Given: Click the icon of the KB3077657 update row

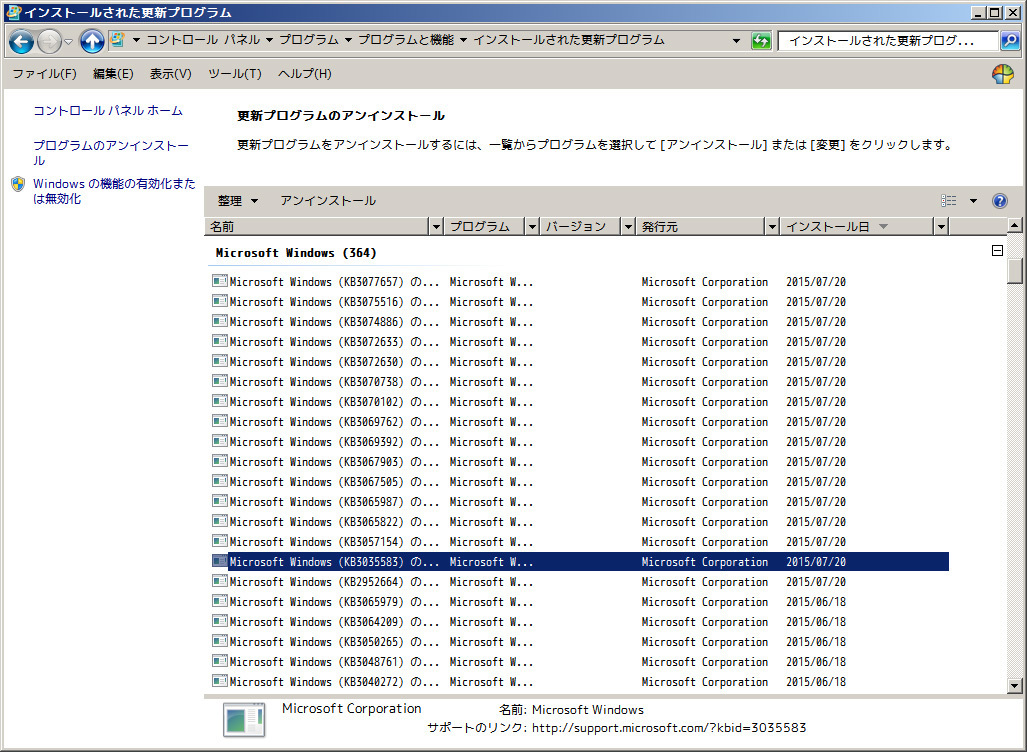Looking at the screenshot, I should pyautogui.click(x=219, y=282).
